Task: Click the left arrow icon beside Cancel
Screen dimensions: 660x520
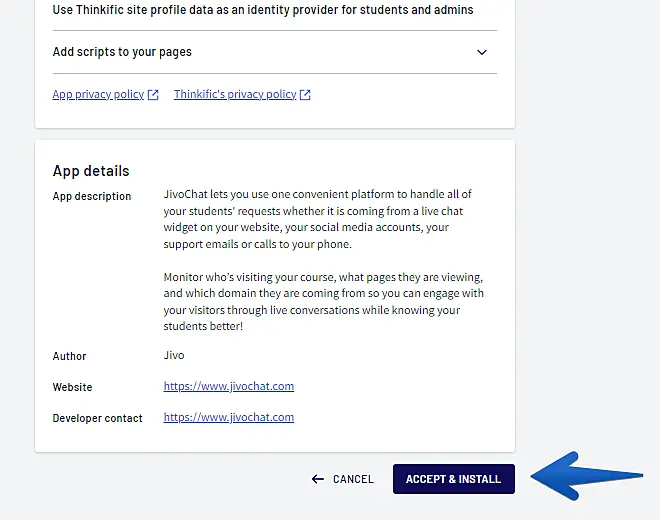Action: pyautogui.click(x=318, y=479)
